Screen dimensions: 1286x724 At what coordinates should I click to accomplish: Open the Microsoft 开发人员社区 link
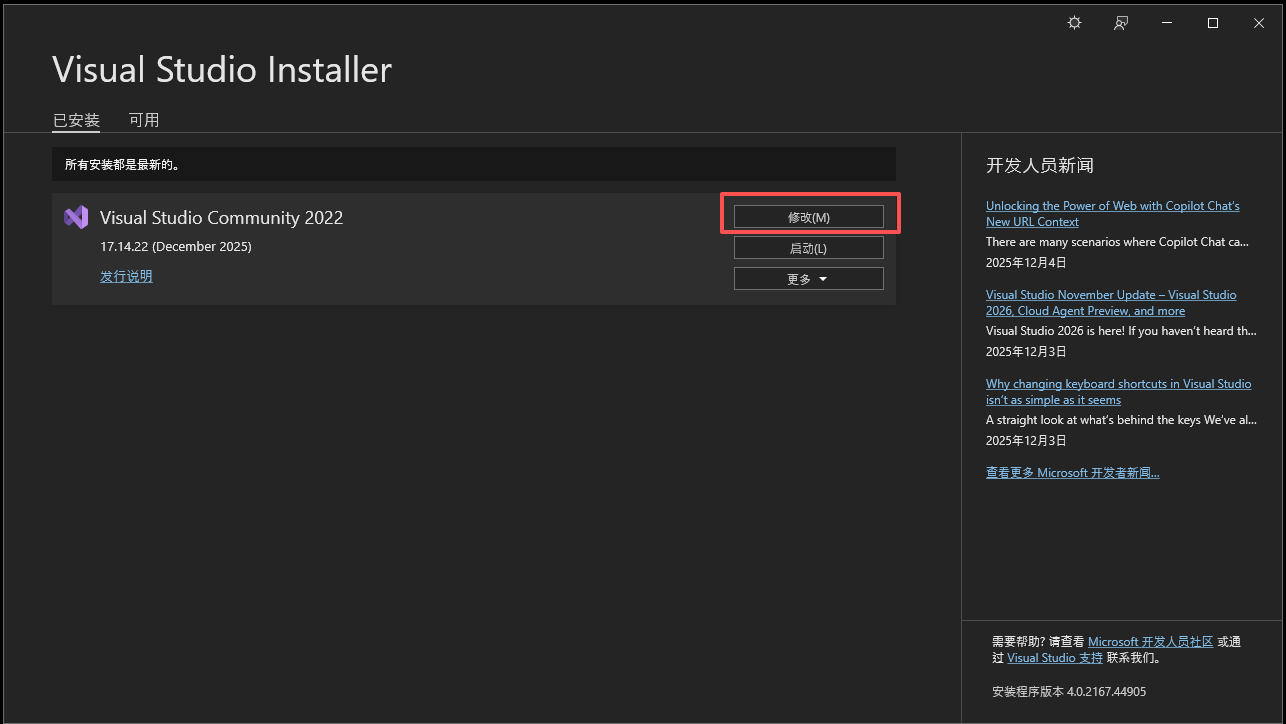tap(1150, 642)
